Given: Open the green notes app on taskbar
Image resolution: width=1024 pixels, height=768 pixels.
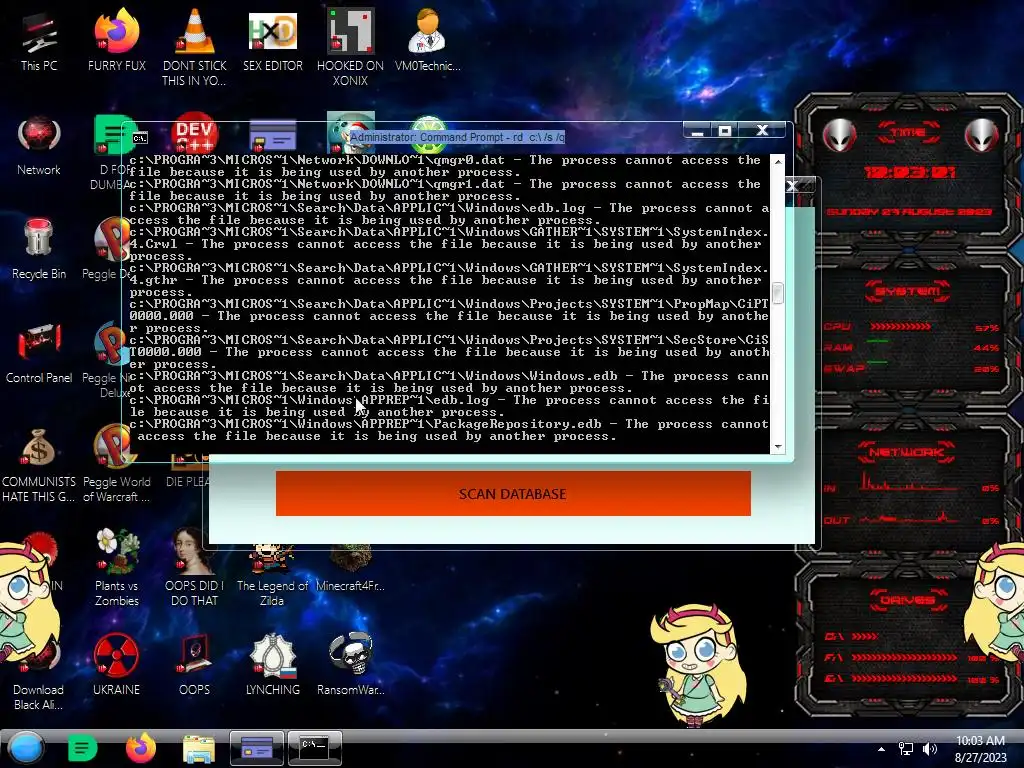Looking at the screenshot, I should pyautogui.click(x=82, y=748).
